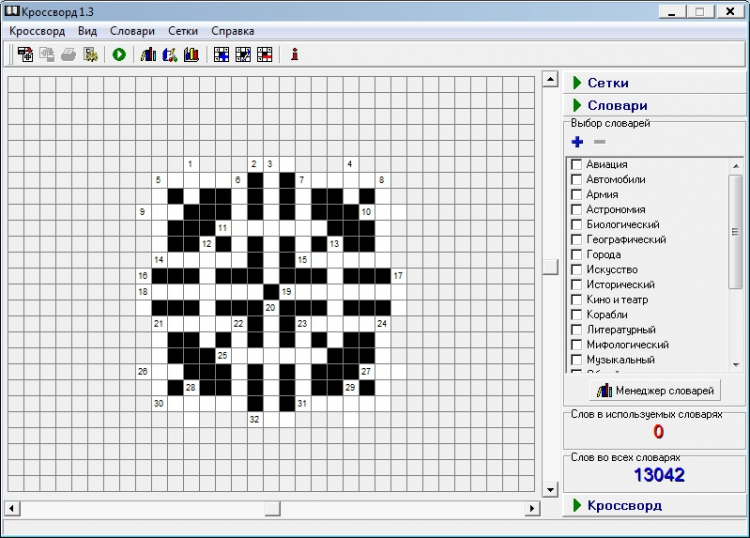750x538 pixels.
Task: Click the grid icon with blue cells
Action: click(221, 55)
